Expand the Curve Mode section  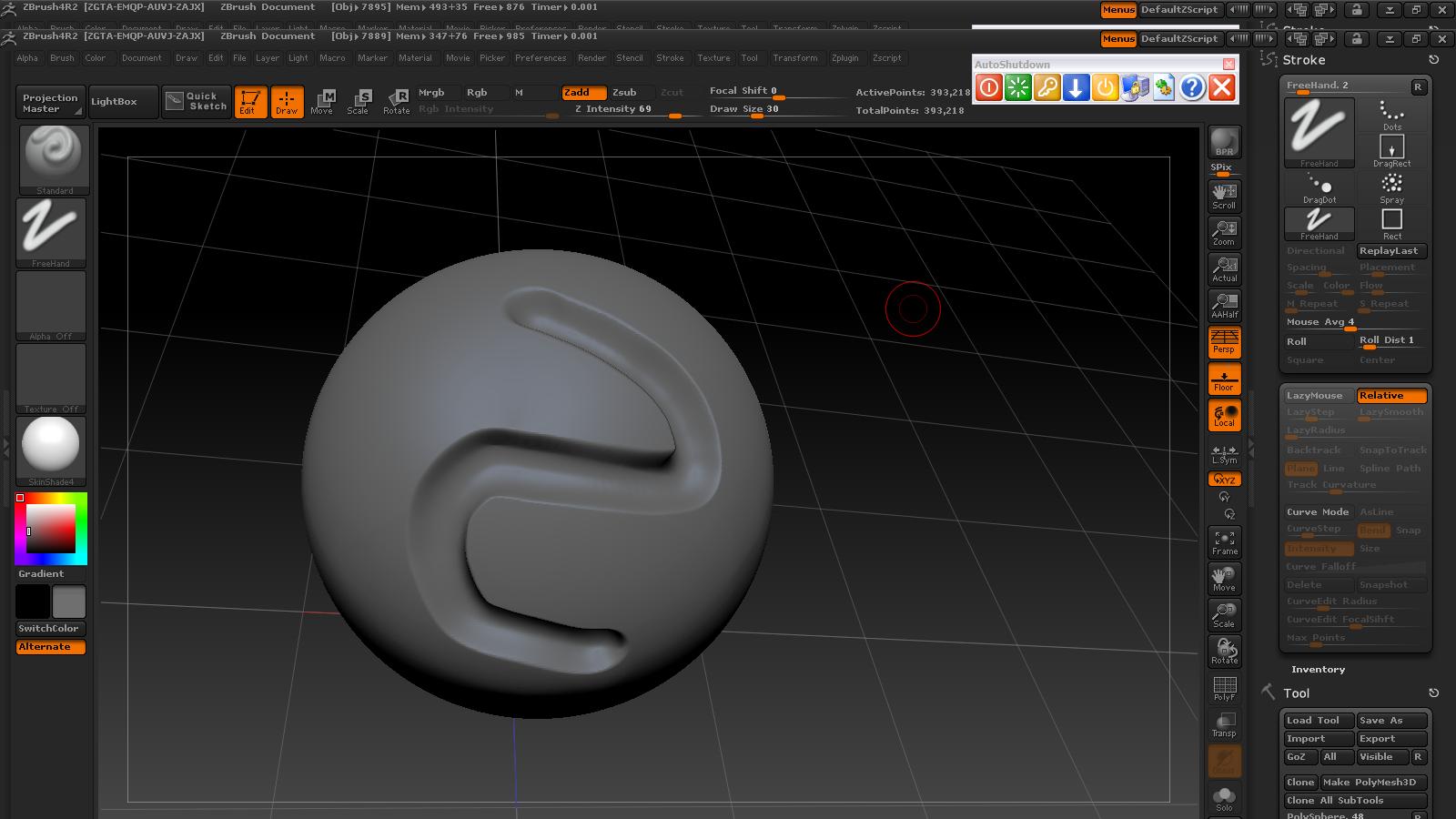(x=1318, y=512)
